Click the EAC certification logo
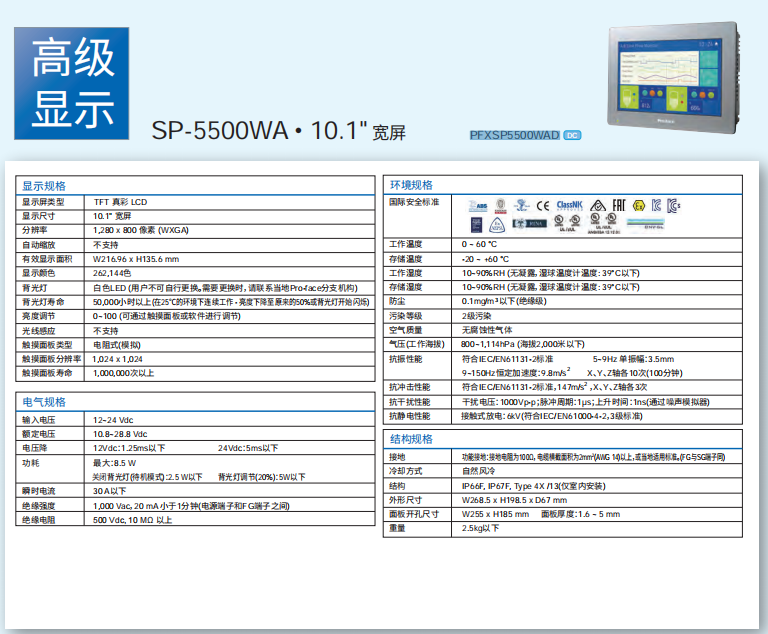Viewport: 768px width, 634px height. [x=619, y=205]
